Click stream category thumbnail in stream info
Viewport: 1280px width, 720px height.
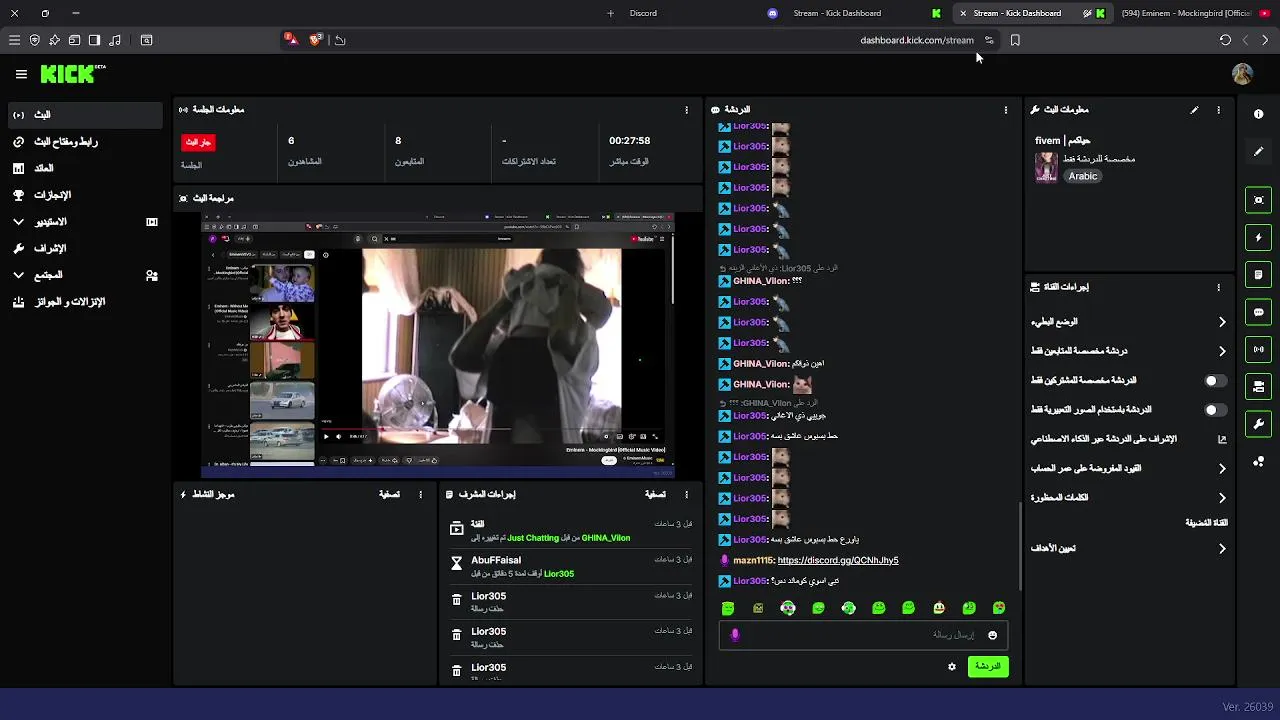pyautogui.click(x=1046, y=167)
